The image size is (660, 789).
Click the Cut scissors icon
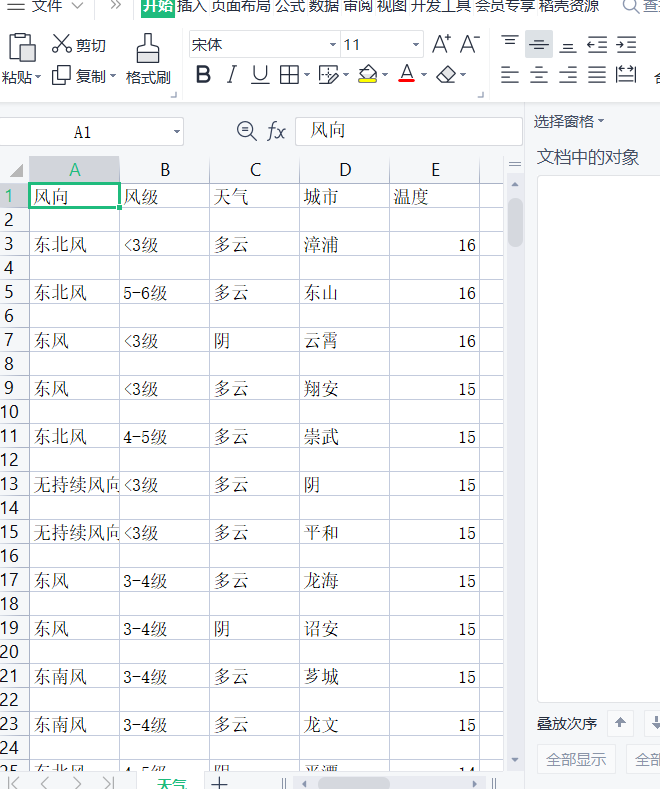tap(61, 44)
